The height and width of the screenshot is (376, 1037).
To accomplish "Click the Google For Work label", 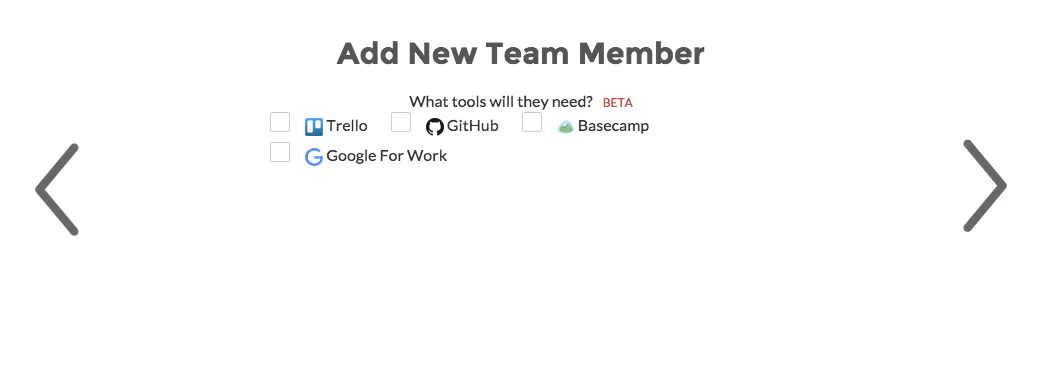I will point(387,156).
